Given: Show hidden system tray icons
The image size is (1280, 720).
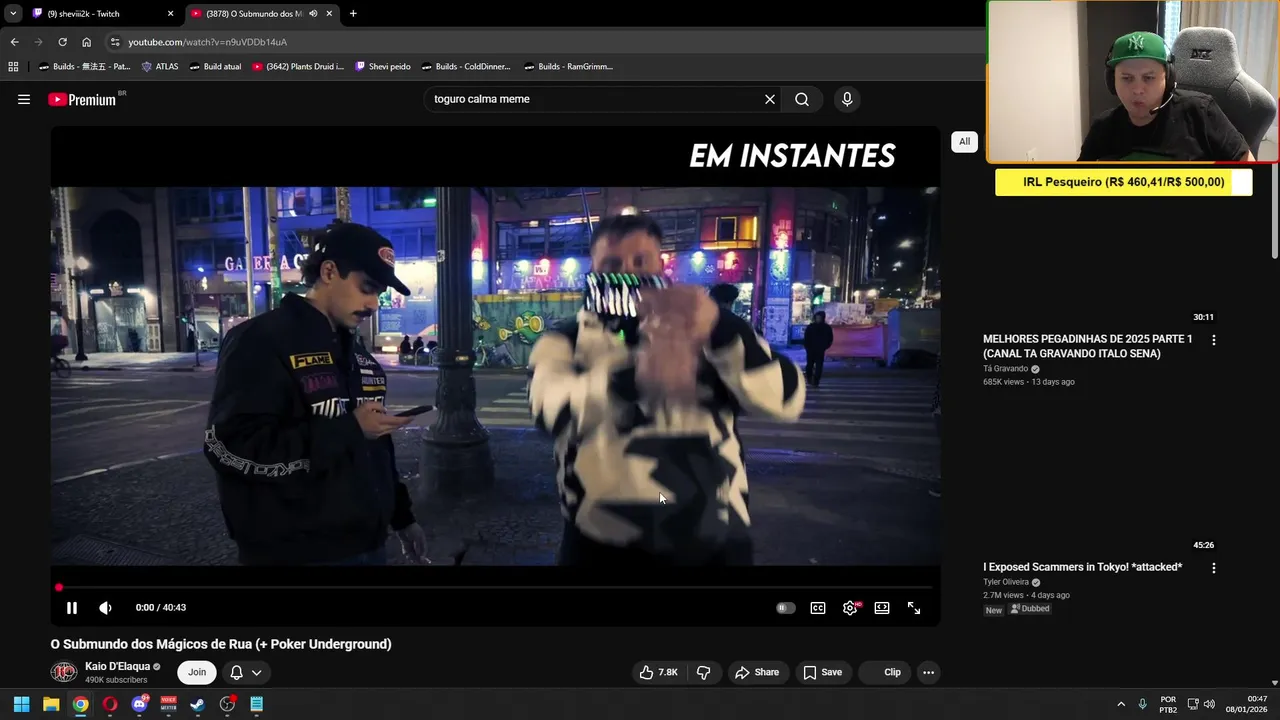Looking at the screenshot, I should 1121,704.
